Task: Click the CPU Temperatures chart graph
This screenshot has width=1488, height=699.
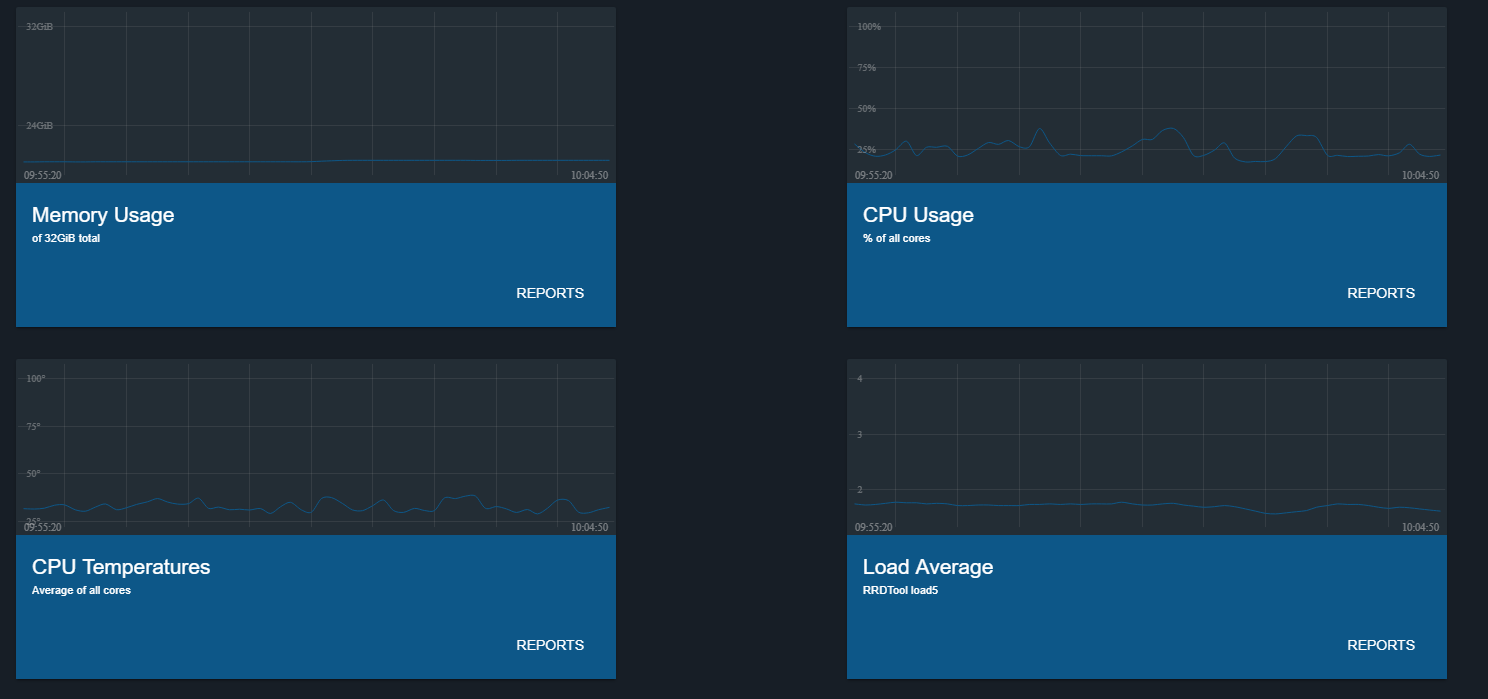Action: (x=316, y=447)
